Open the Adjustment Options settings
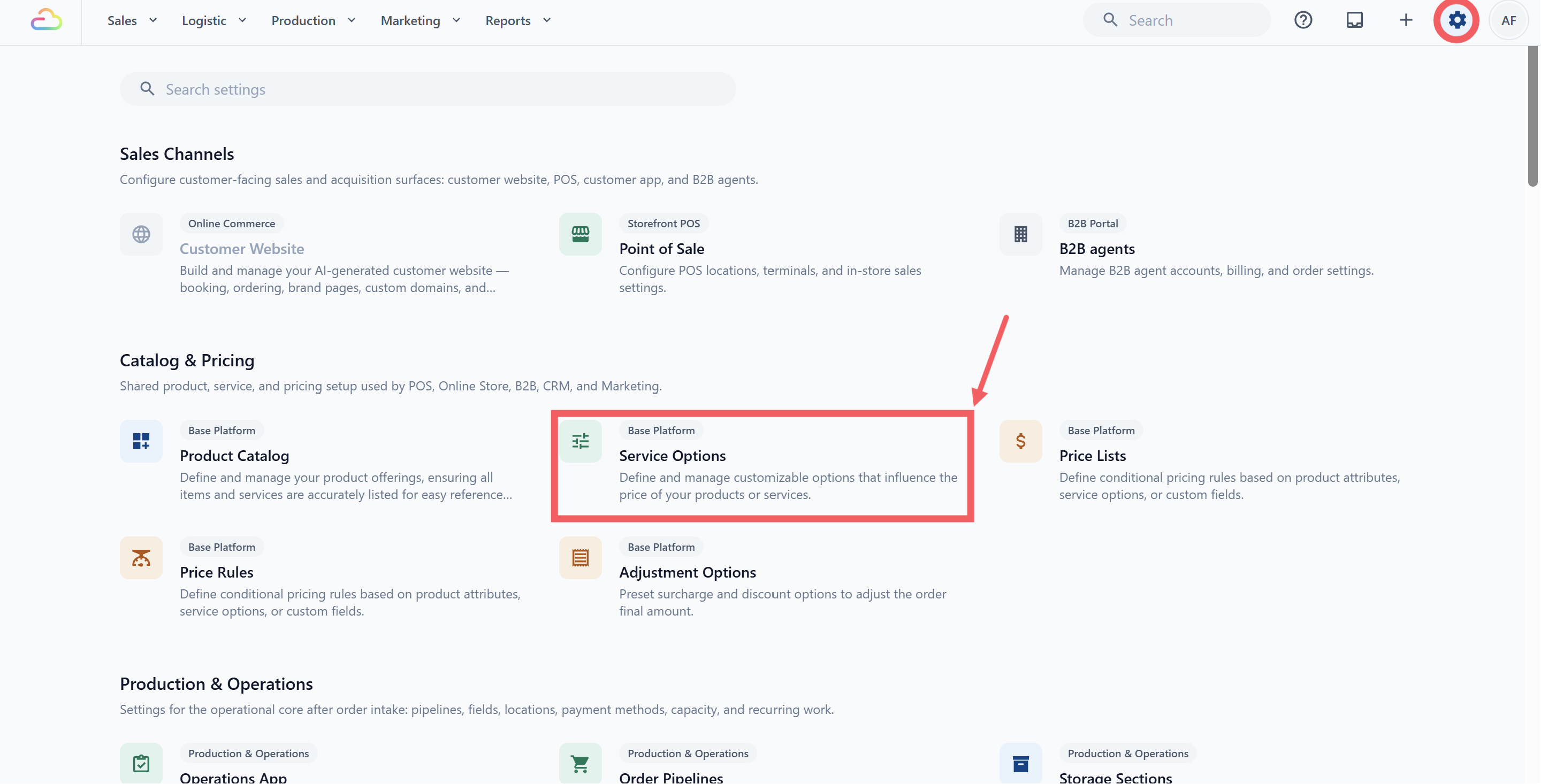Screen dimensions: 1541x784 [x=688, y=572]
